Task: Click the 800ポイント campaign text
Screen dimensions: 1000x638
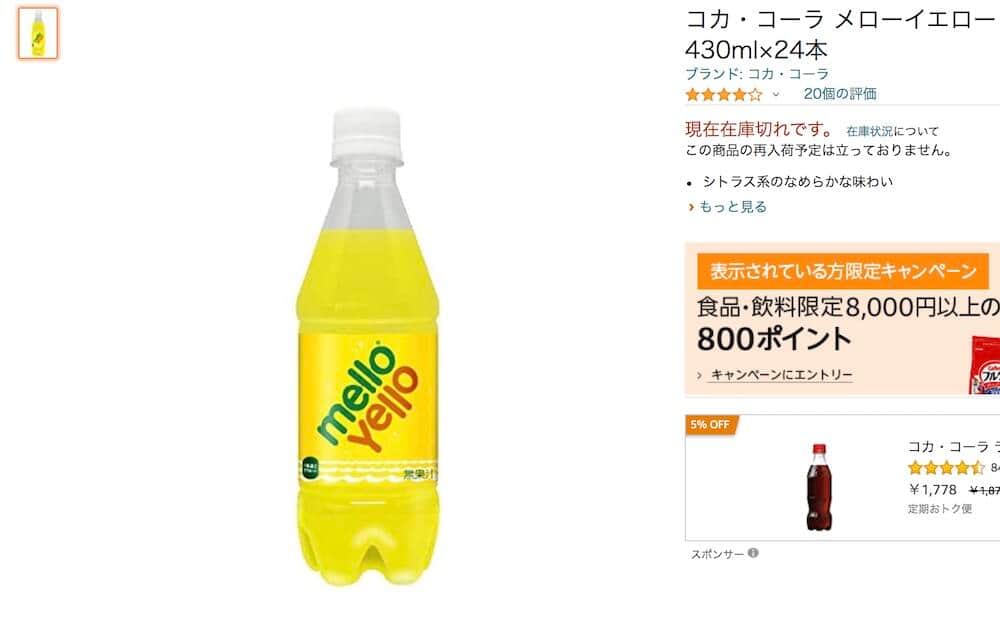Action: click(774, 339)
